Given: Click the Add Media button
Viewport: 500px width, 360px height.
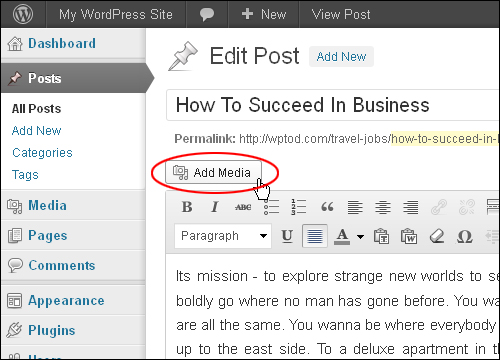Looking at the screenshot, I should point(213,172).
